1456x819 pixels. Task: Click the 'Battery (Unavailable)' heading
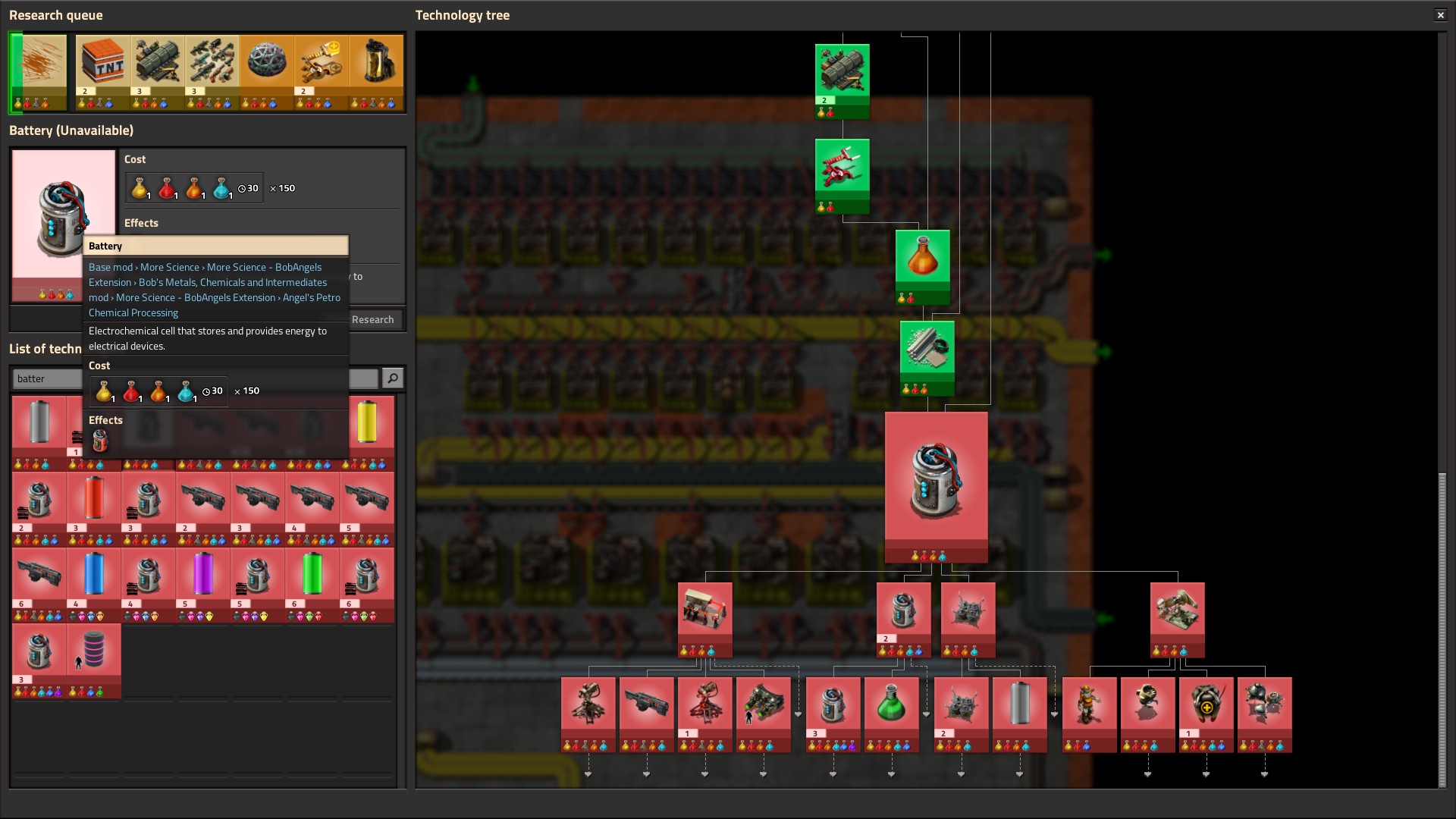point(71,130)
